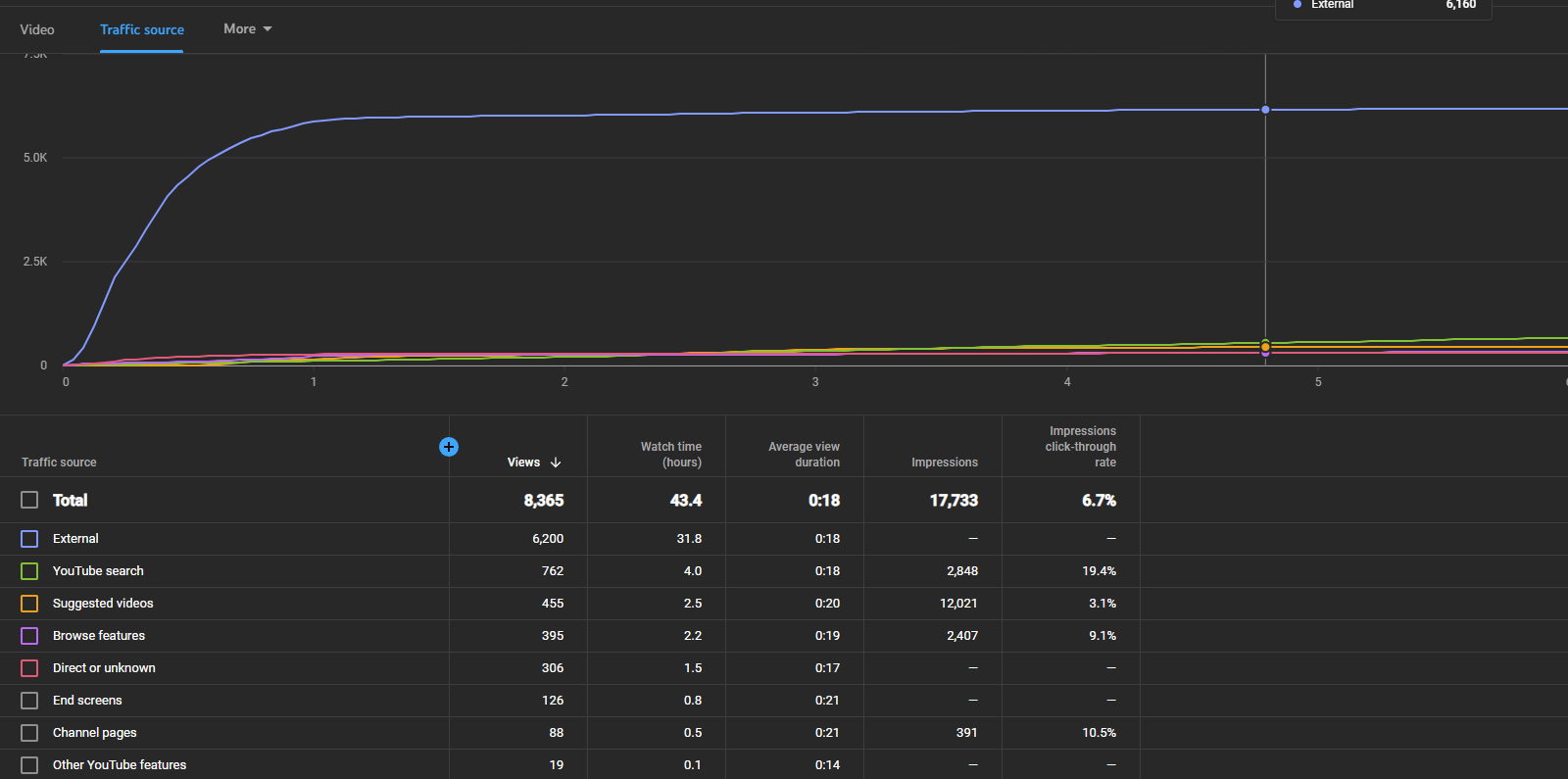
Task: Click the Browse features impressions value 2,407
Action: pyautogui.click(x=962, y=636)
